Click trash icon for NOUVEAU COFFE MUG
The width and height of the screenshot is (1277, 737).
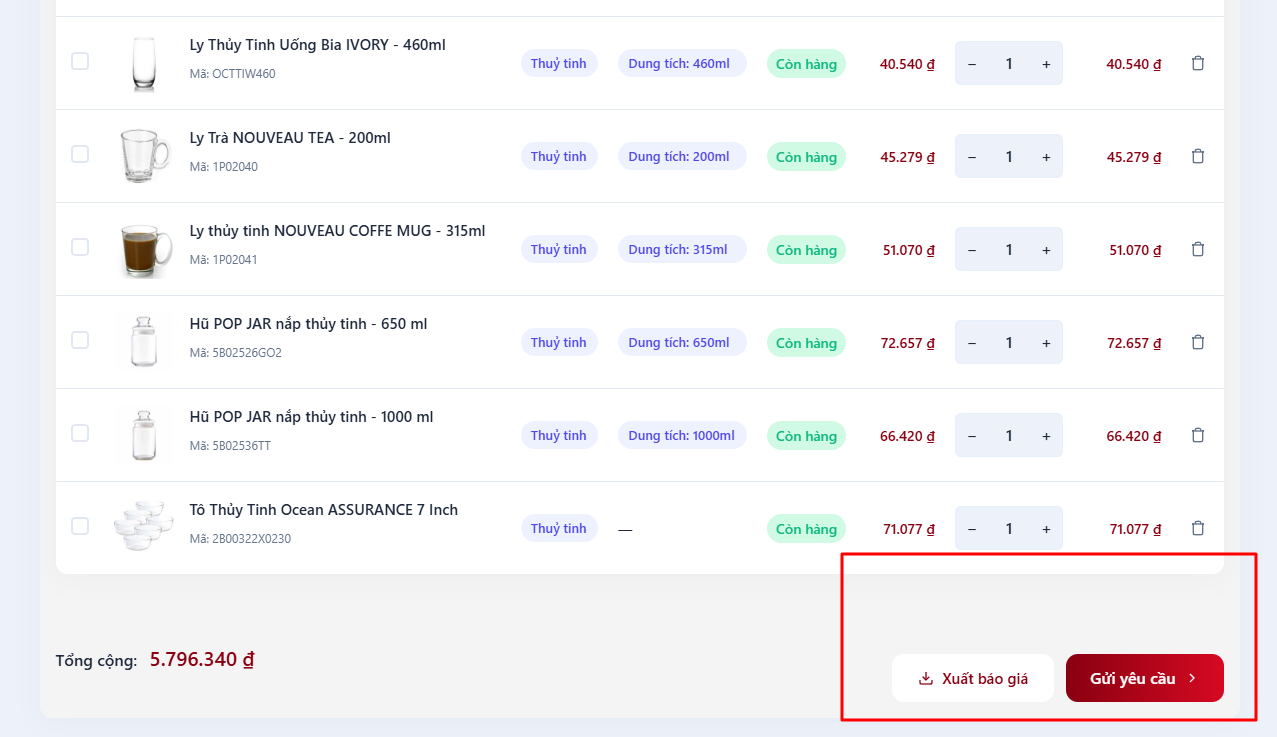click(x=1198, y=249)
